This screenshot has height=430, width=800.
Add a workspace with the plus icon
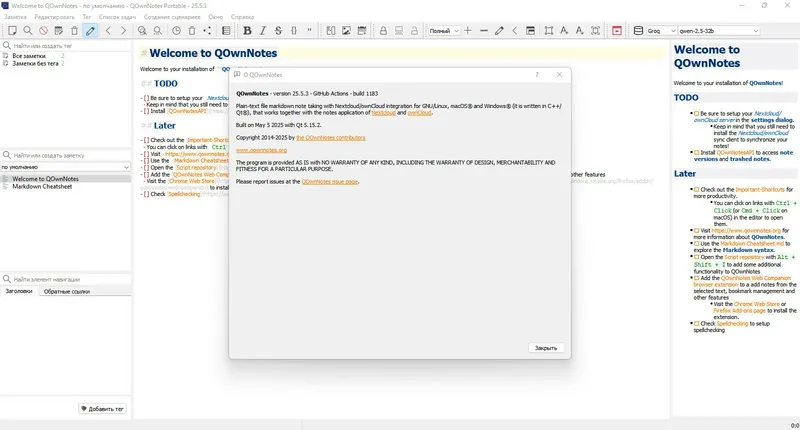468,31
